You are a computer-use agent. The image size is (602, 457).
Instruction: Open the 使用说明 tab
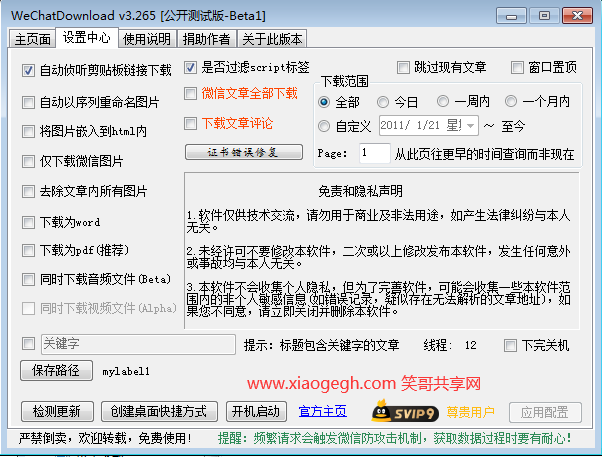coord(147,39)
